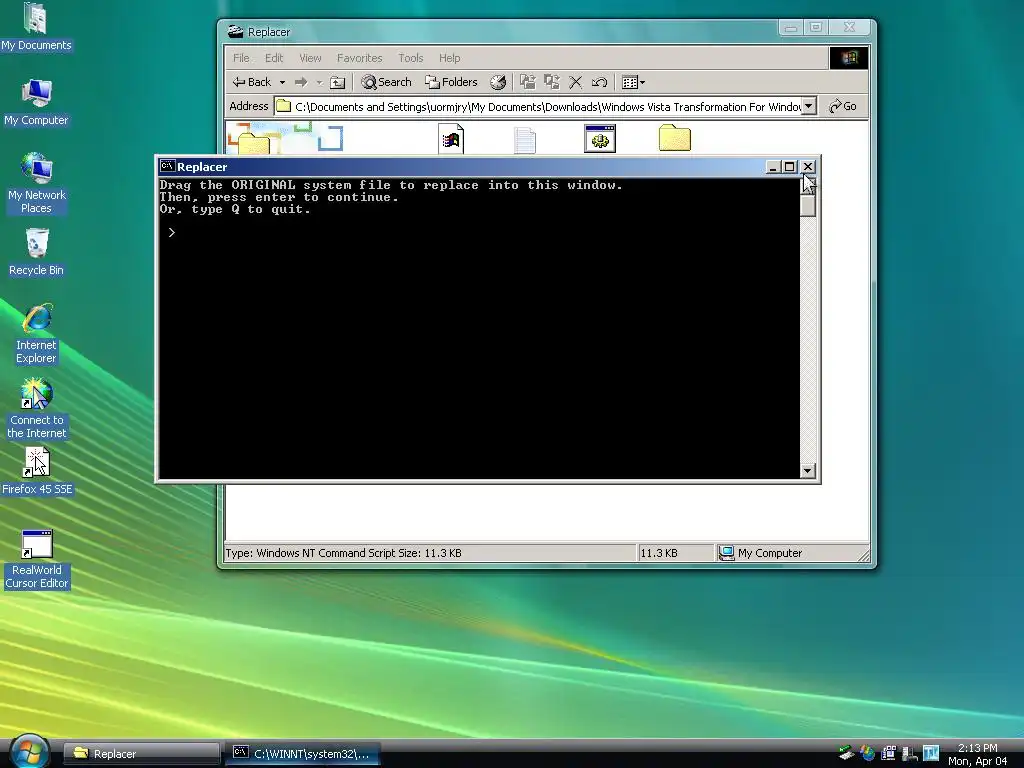Viewport: 1024px width, 768px height.
Task: Click the console vertical scrollbar thumb
Action: 808,205
